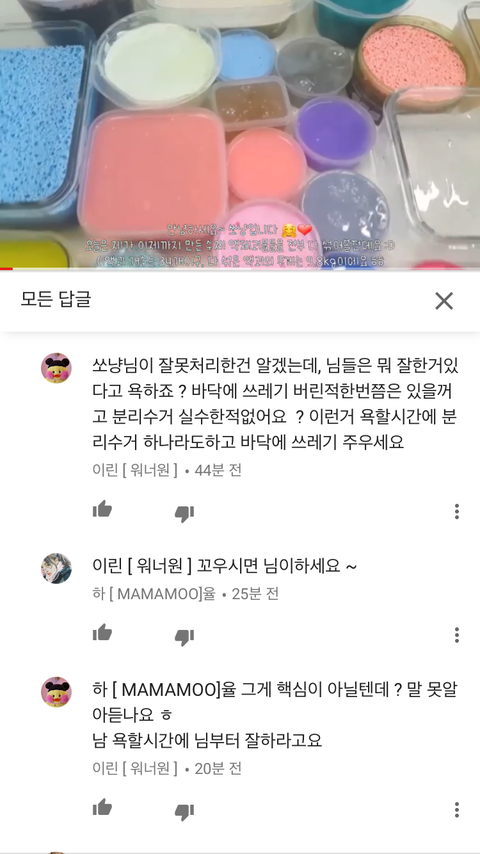
Task: Close the all replies panel
Action: click(x=443, y=301)
